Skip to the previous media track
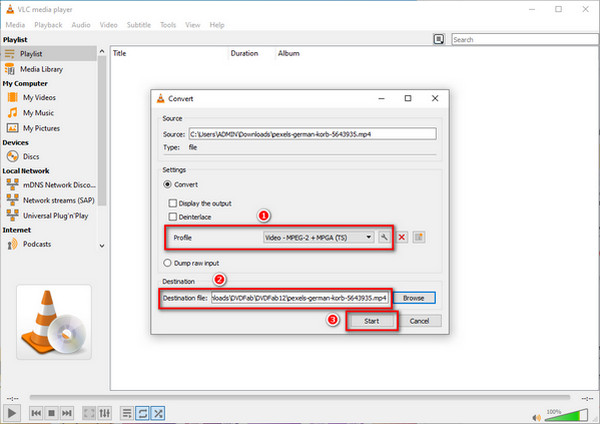This screenshot has height=424, width=600. point(36,413)
